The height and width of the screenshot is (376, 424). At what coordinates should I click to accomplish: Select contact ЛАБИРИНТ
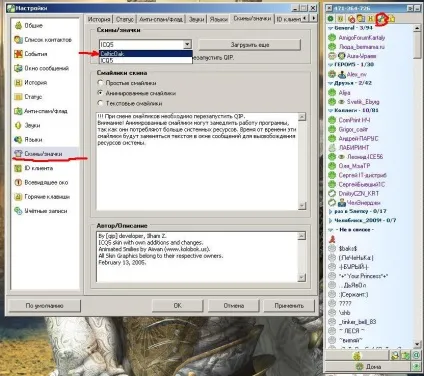tap(354, 147)
